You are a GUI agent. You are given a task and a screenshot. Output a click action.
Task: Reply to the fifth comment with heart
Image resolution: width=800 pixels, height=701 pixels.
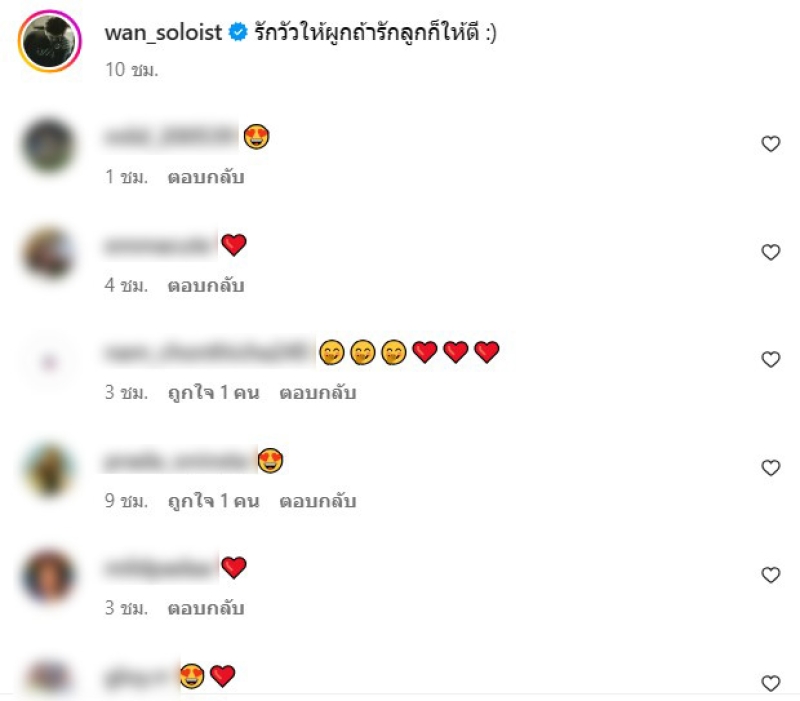click(x=206, y=608)
